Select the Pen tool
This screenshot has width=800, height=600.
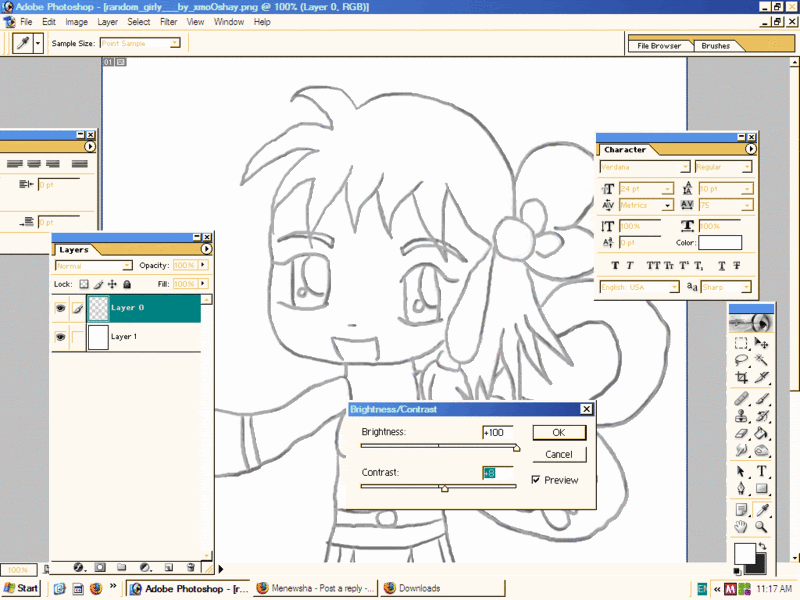pyautogui.click(x=741, y=489)
